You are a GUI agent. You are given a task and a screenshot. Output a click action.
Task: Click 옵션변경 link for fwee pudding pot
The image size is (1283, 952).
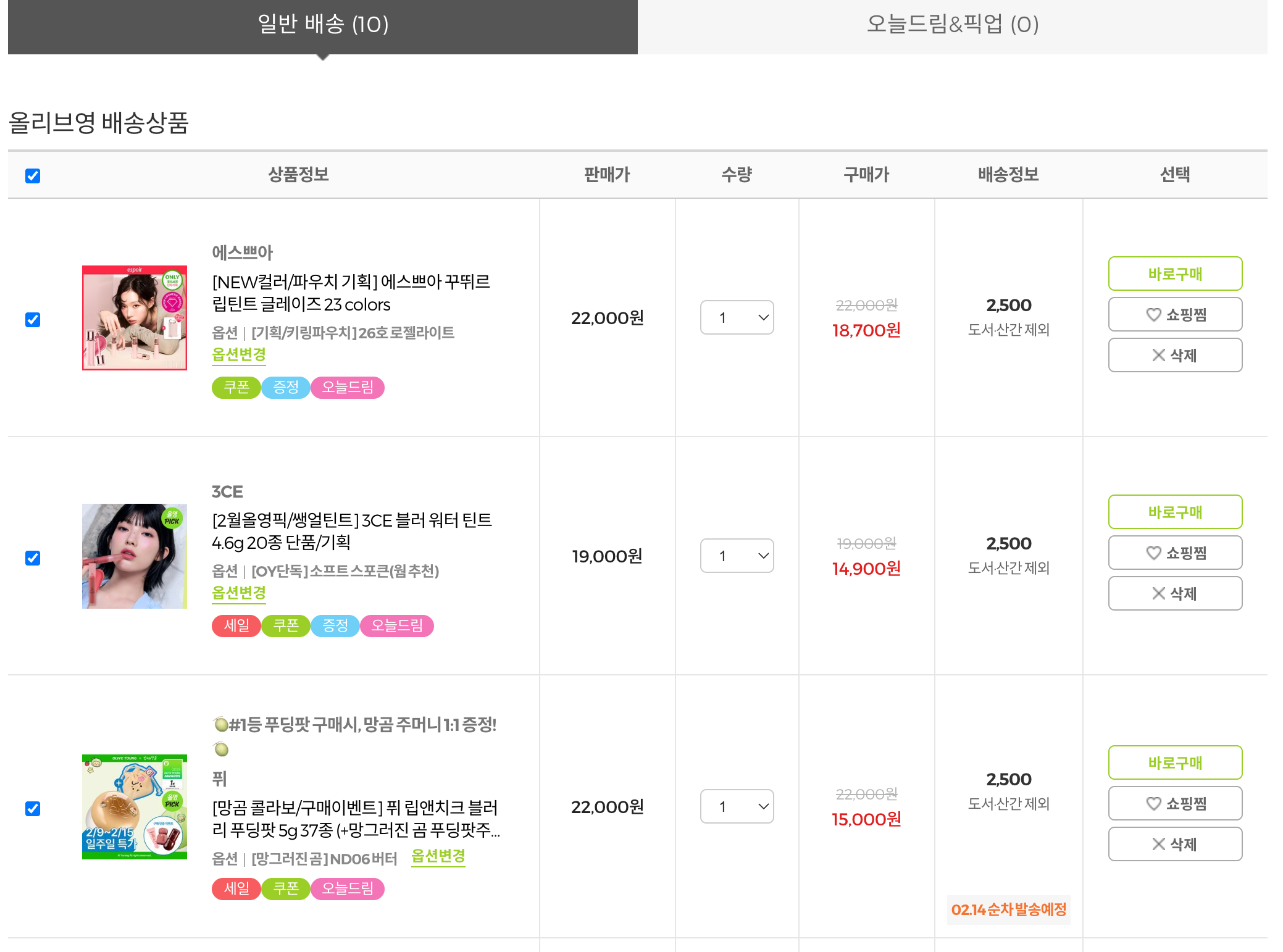coord(438,857)
